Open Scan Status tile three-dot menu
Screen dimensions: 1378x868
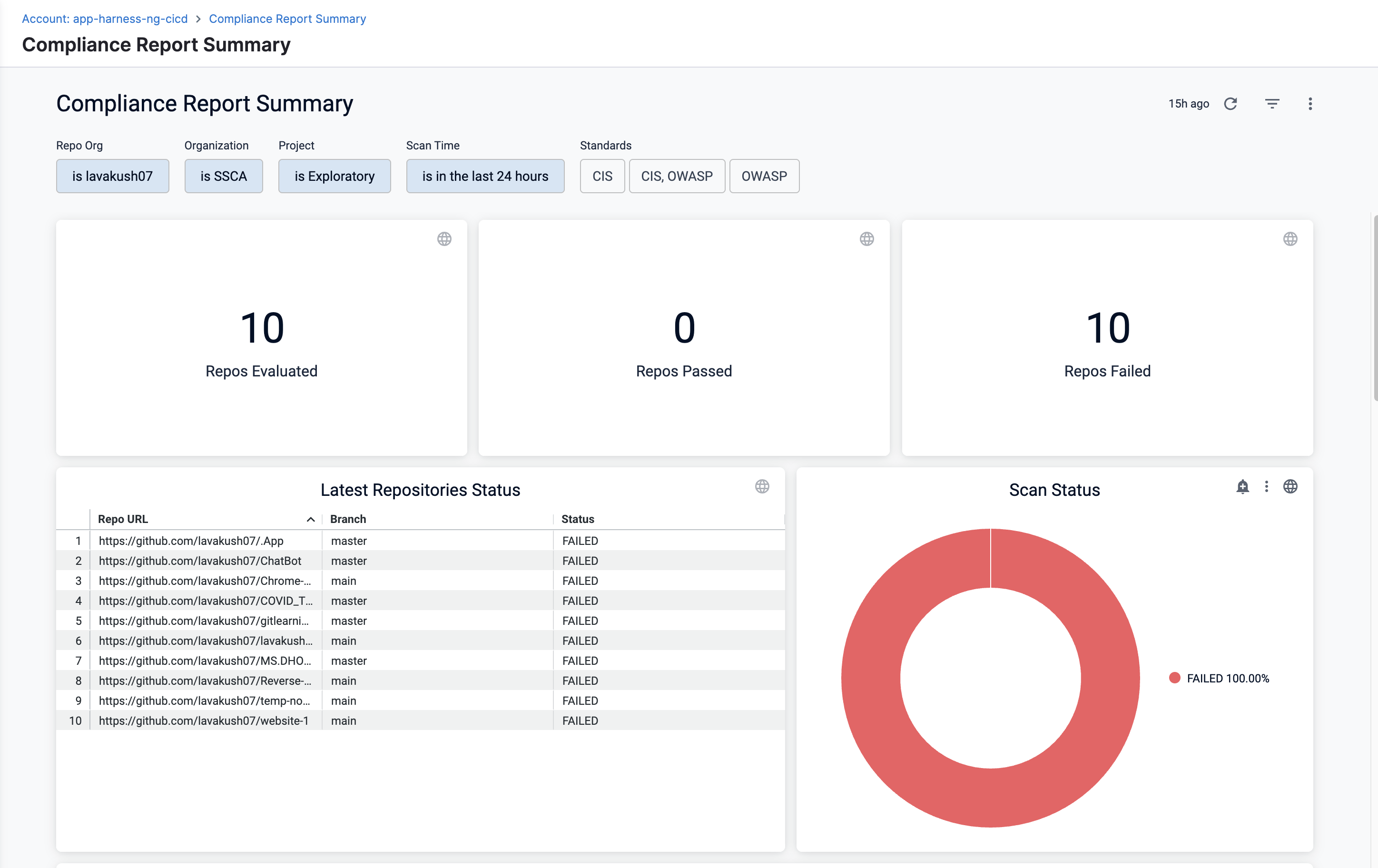tap(1266, 486)
